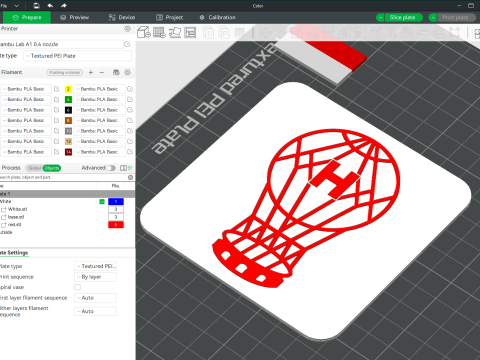Open Filament section gear settings icon
This screenshot has width=480, height=360.
(x=127, y=72)
